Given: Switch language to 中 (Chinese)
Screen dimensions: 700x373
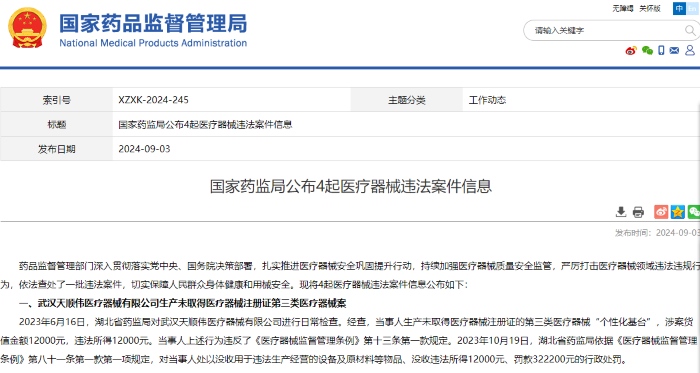Looking at the screenshot, I should point(679,8).
